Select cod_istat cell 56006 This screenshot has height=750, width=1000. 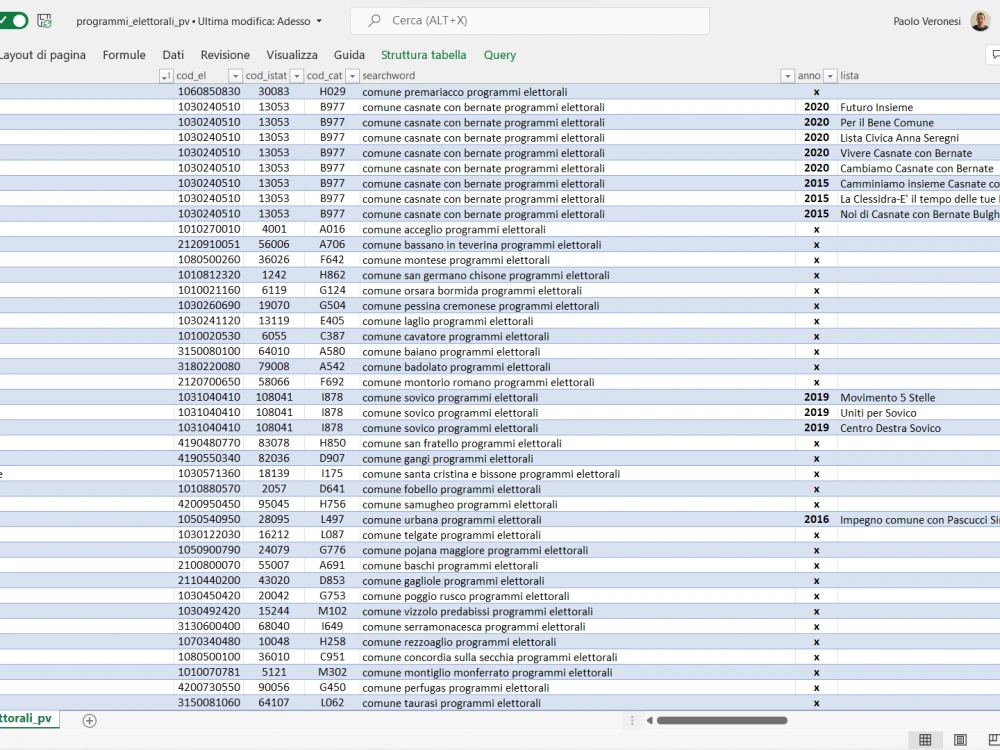[274, 245]
